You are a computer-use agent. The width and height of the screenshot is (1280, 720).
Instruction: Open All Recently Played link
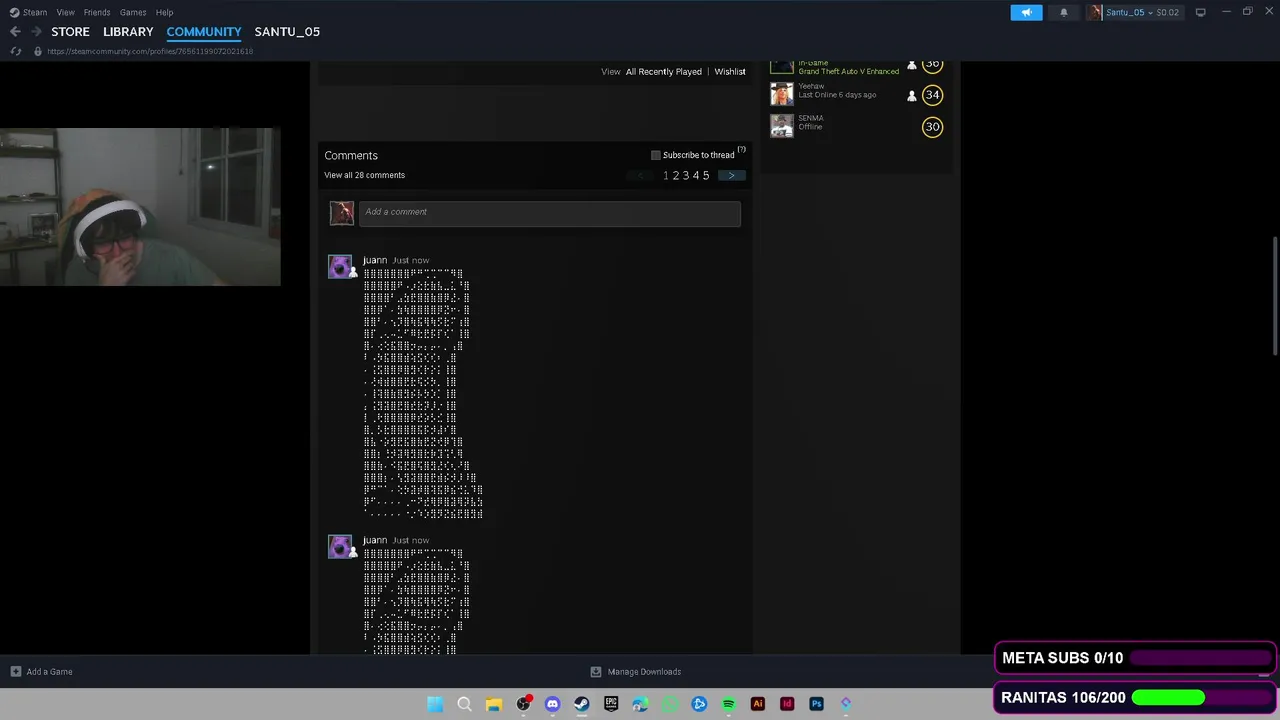[664, 72]
